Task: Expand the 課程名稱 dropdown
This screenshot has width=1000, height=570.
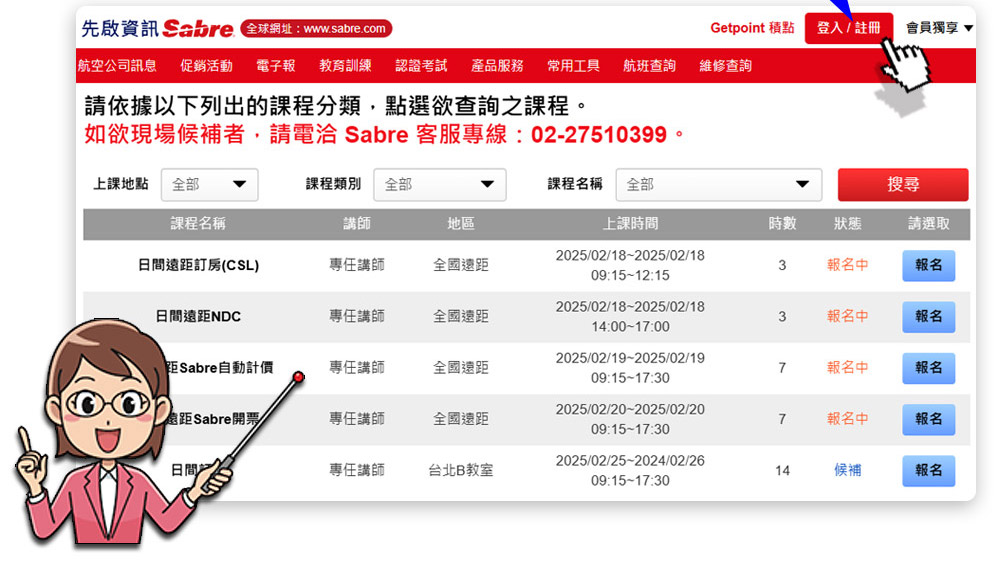Action: (x=718, y=185)
